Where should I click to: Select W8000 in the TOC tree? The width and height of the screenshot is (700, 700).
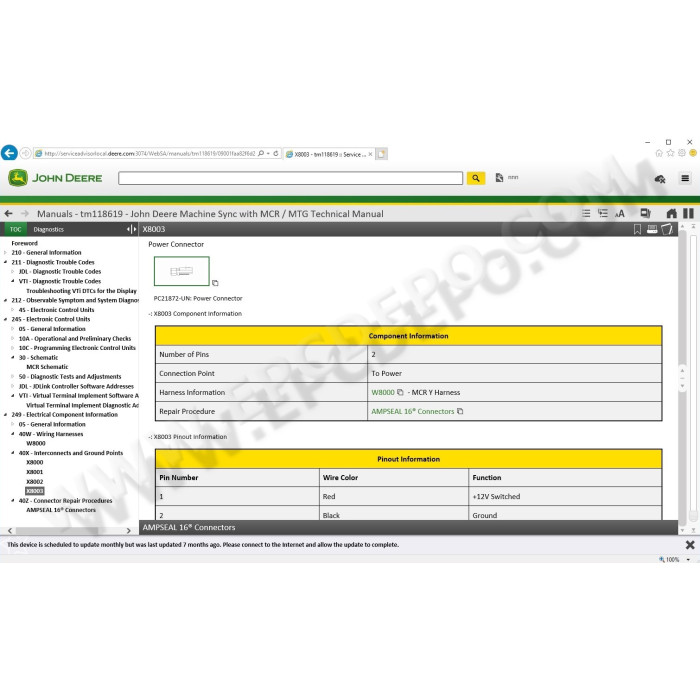click(36, 443)
